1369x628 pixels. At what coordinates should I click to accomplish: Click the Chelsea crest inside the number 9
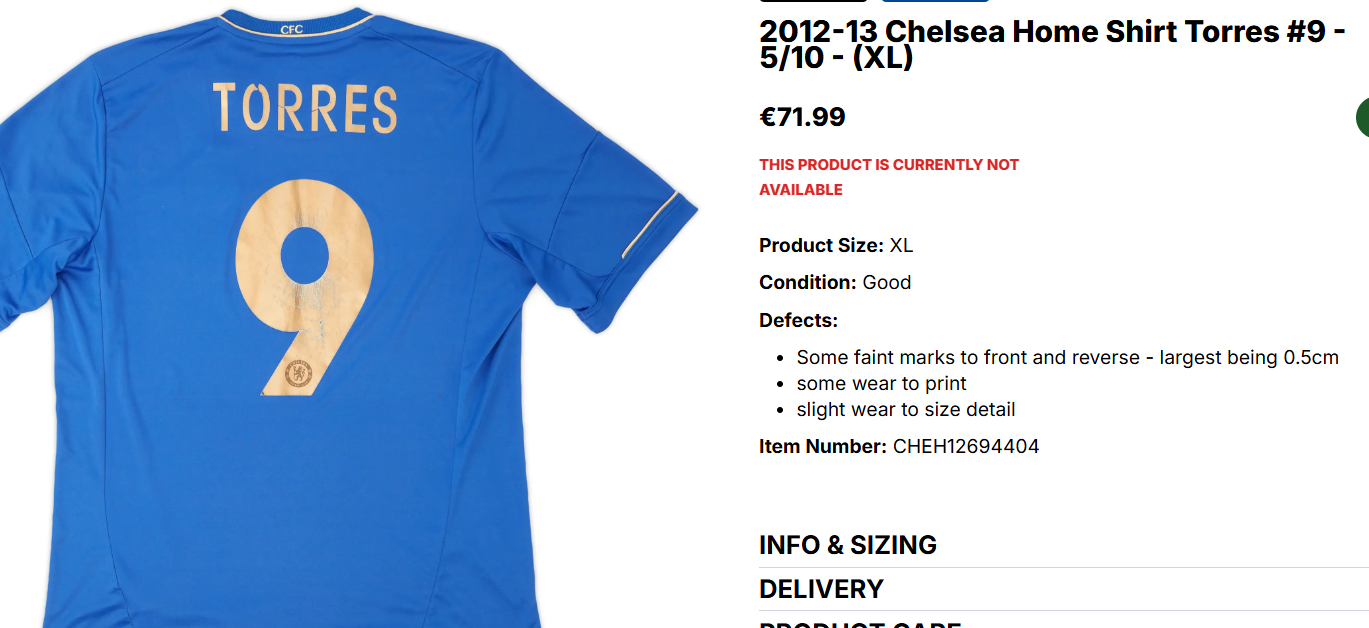point(299,374)
